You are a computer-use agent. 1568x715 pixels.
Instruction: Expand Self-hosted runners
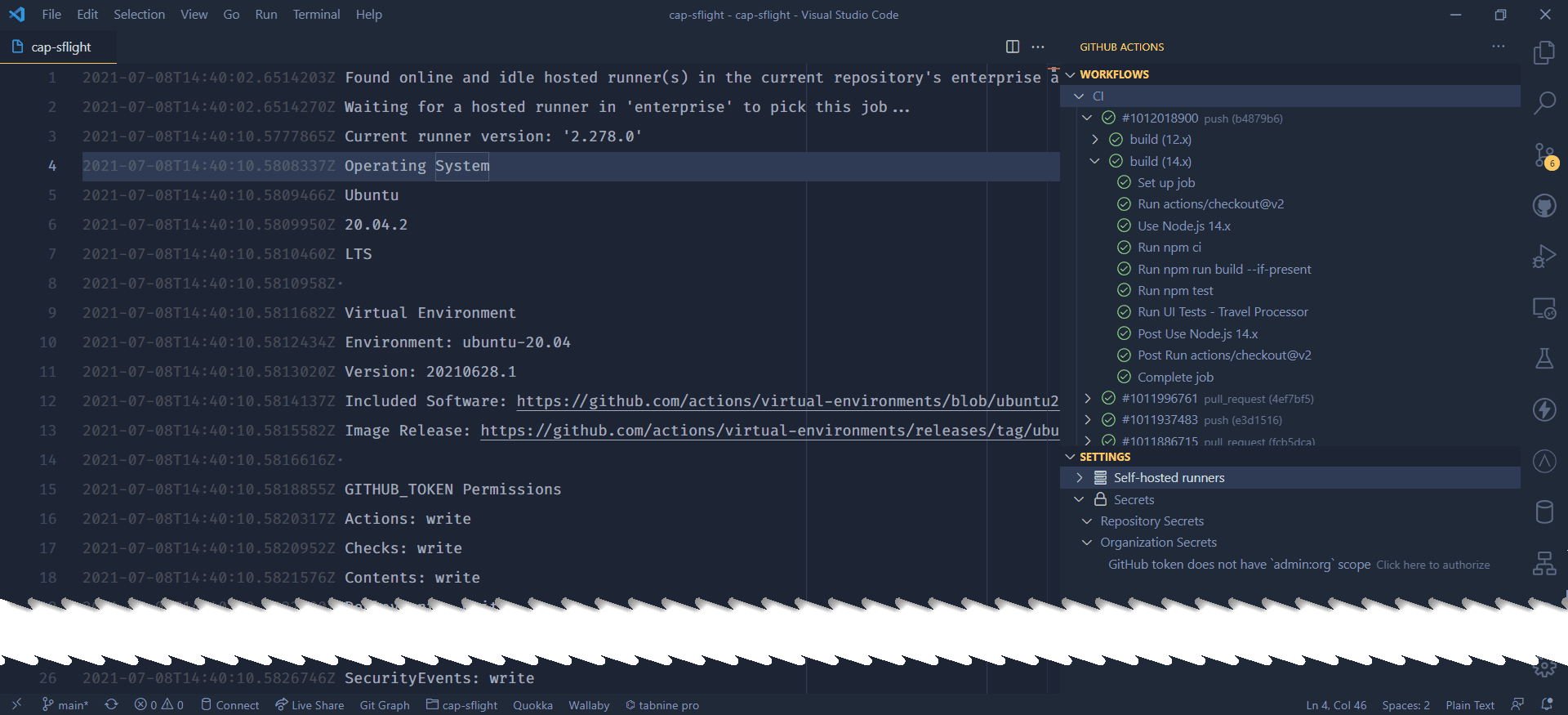coord(1079,477)
